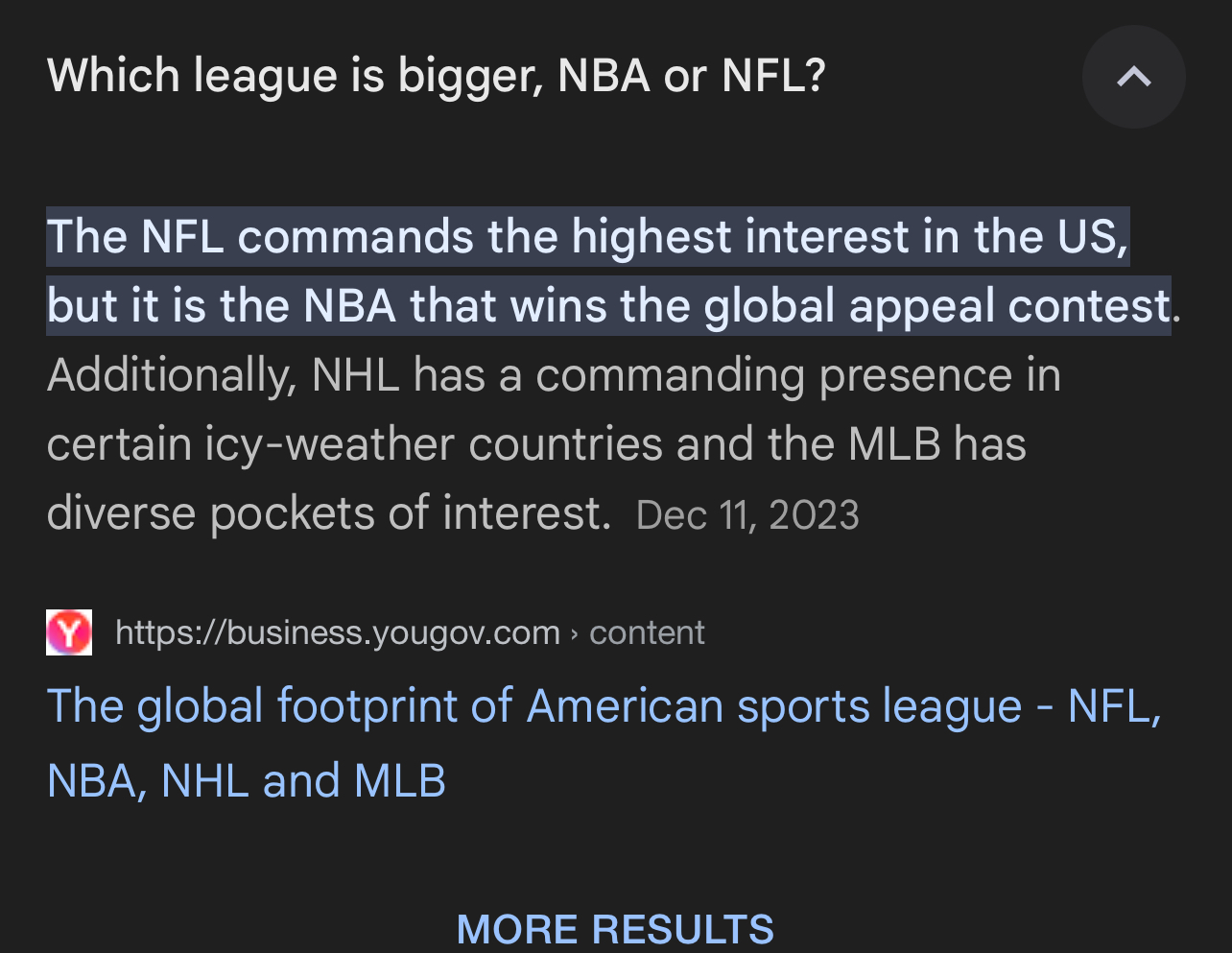
Task: Click the 'certain icy-weather countries' text line
Action: click(x=354, y=443)
